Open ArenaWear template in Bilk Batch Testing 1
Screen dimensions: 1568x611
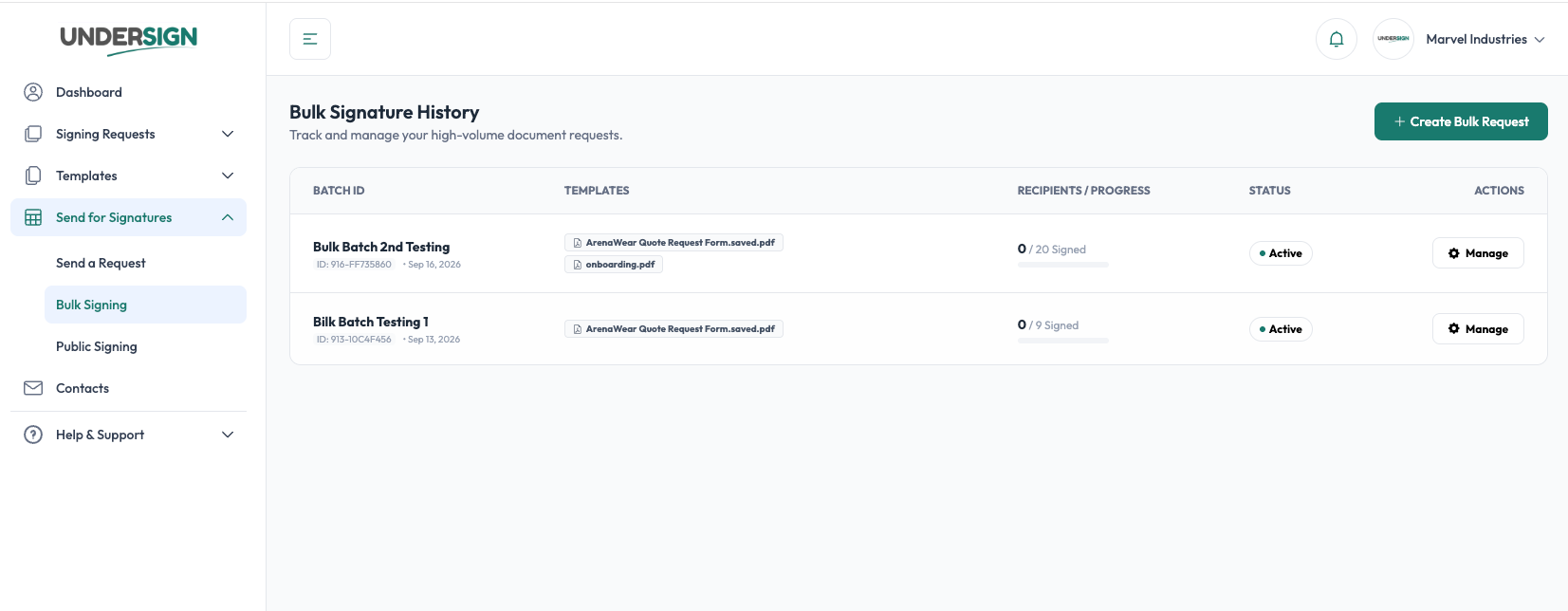coord(673,329)
